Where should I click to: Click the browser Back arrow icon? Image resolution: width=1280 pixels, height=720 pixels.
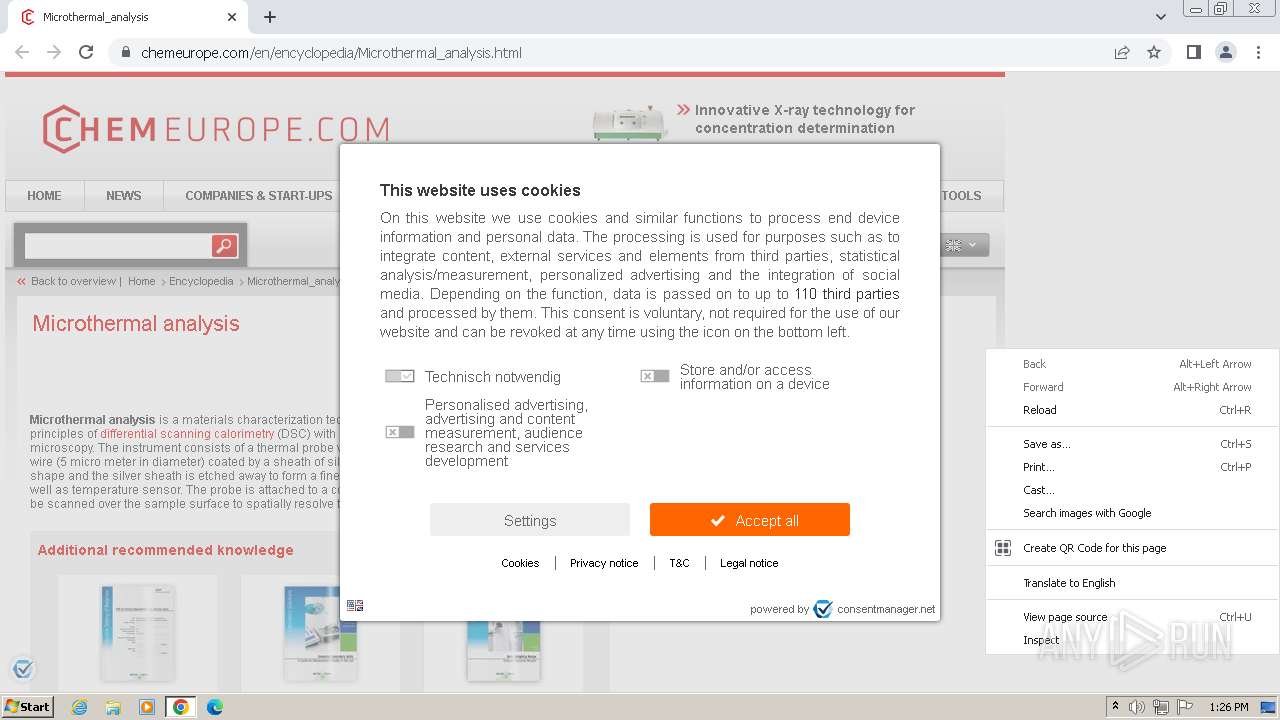point(22,52)
